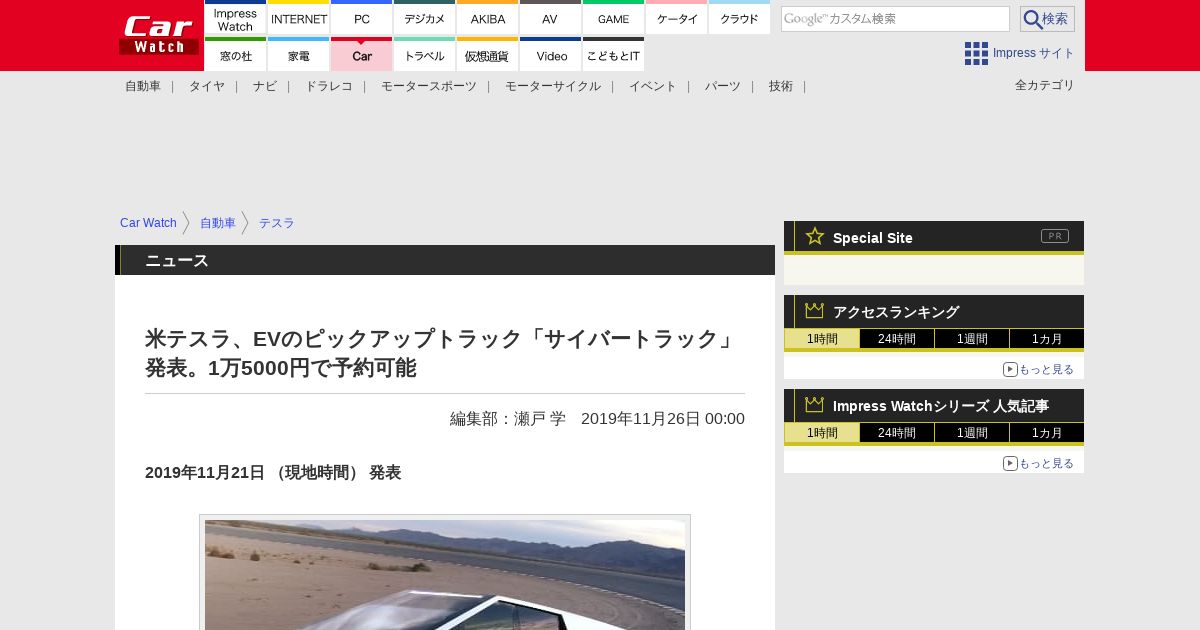Screen dimensions: 1200x630
Task: Open the Impress Watch site tab
Action: click(235, 18)
